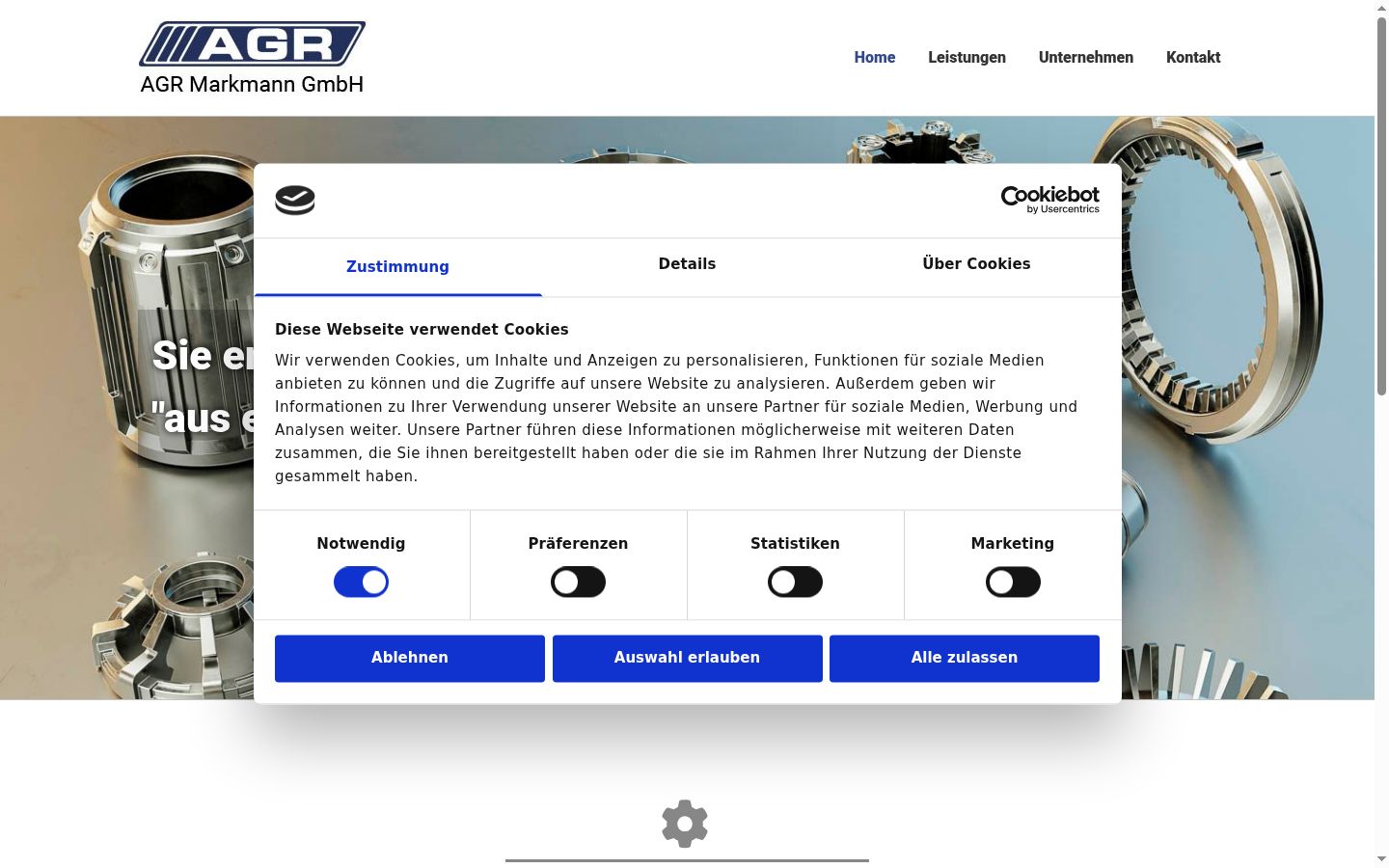Click the Ablehnen button

[410, 658]
